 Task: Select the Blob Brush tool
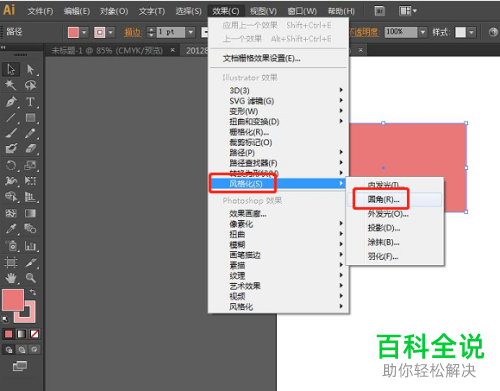click(x=11, y=148)
